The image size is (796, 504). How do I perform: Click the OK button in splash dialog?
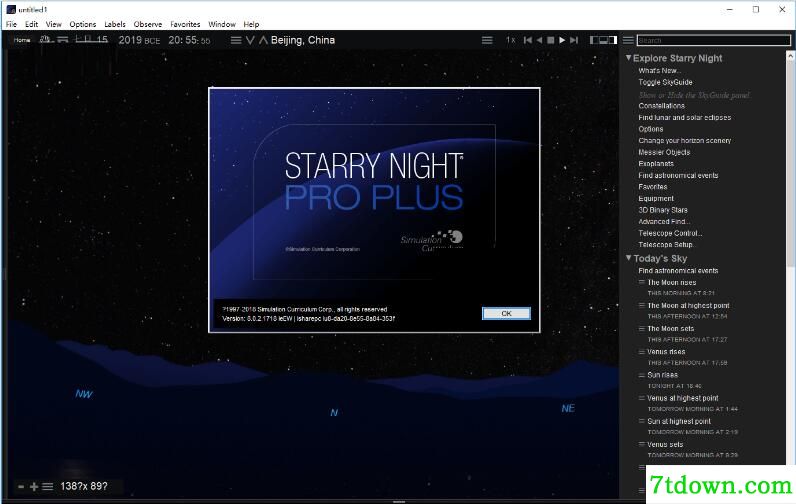(x=506, y=314)
